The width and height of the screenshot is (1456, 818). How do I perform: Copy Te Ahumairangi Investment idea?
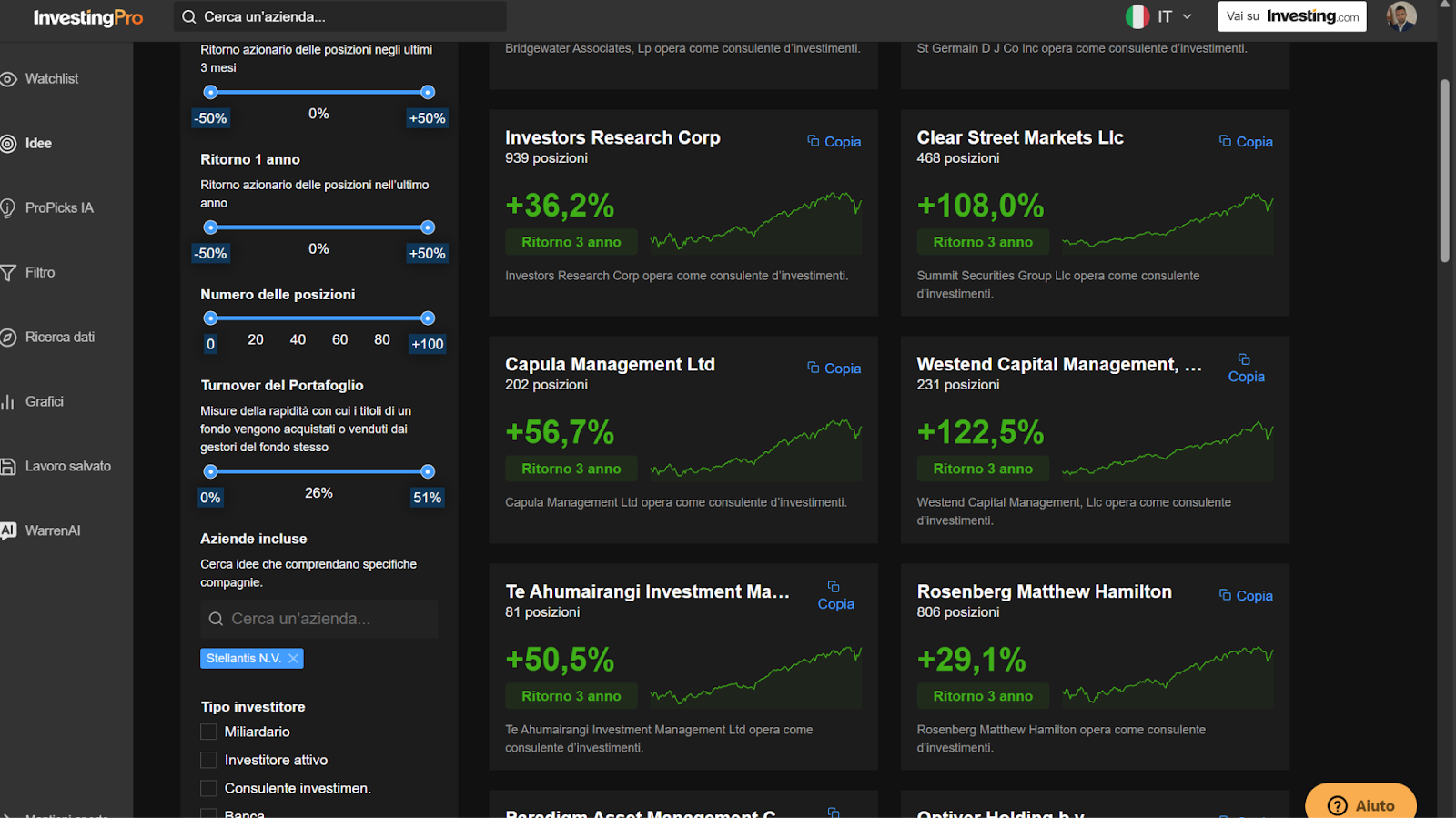[835, 596]
